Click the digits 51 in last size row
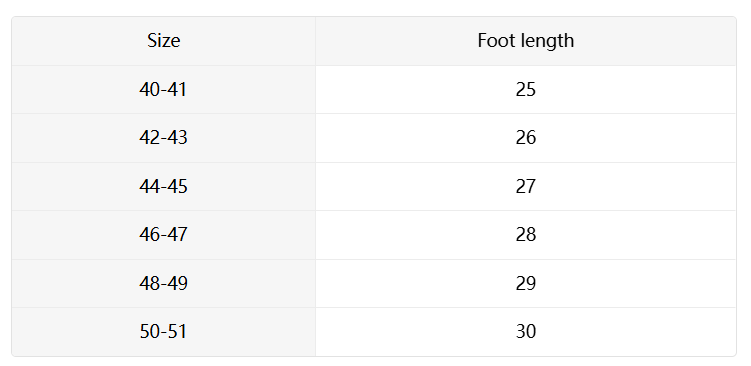 (177, 332)
